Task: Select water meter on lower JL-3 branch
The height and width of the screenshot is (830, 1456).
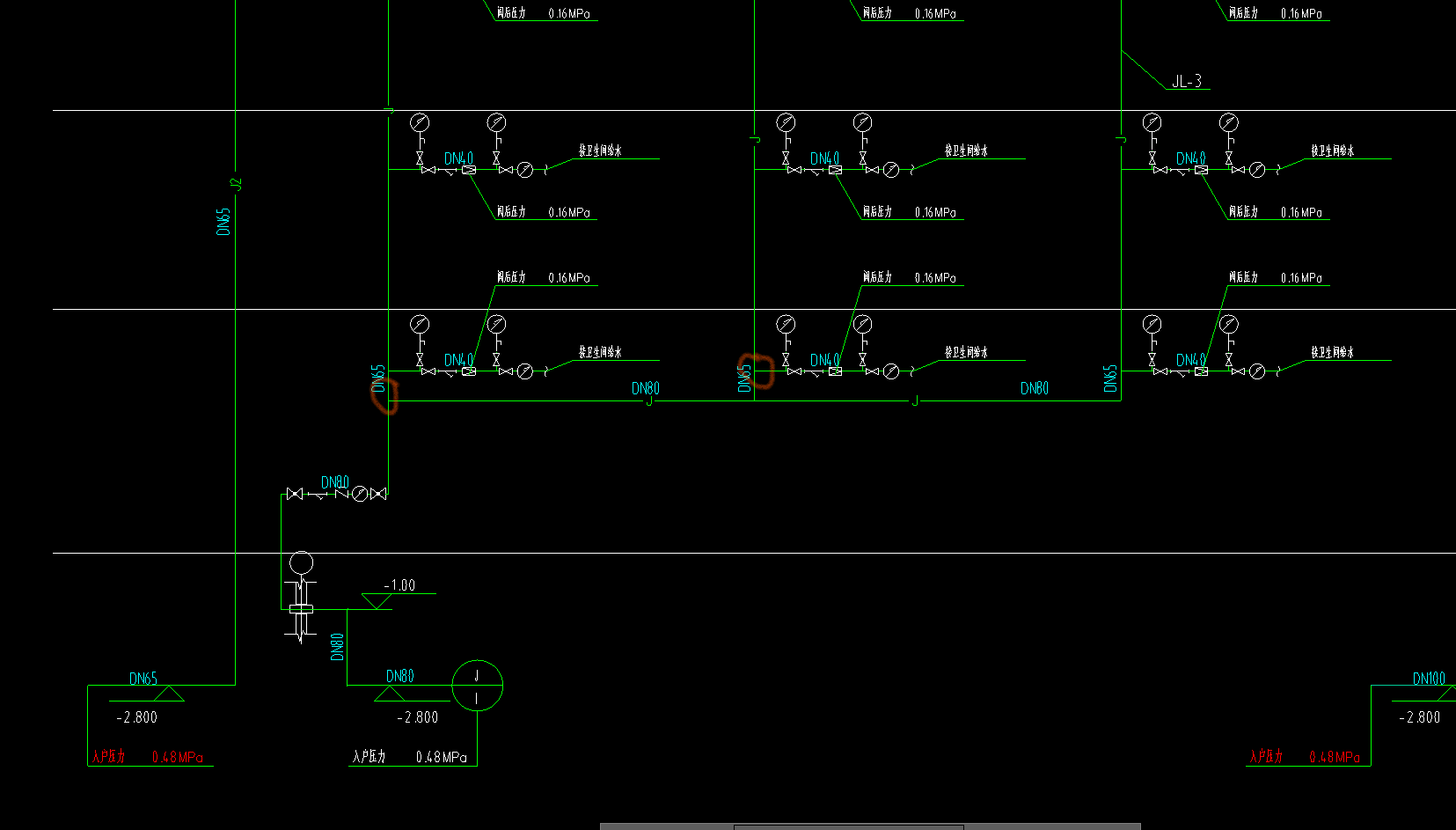Action: [1257, 371]
